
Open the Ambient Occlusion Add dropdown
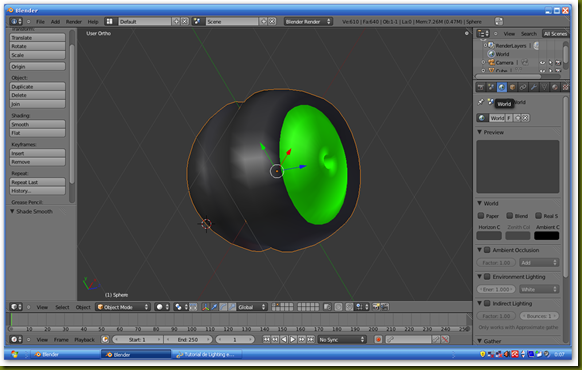(x=539, y=262)
